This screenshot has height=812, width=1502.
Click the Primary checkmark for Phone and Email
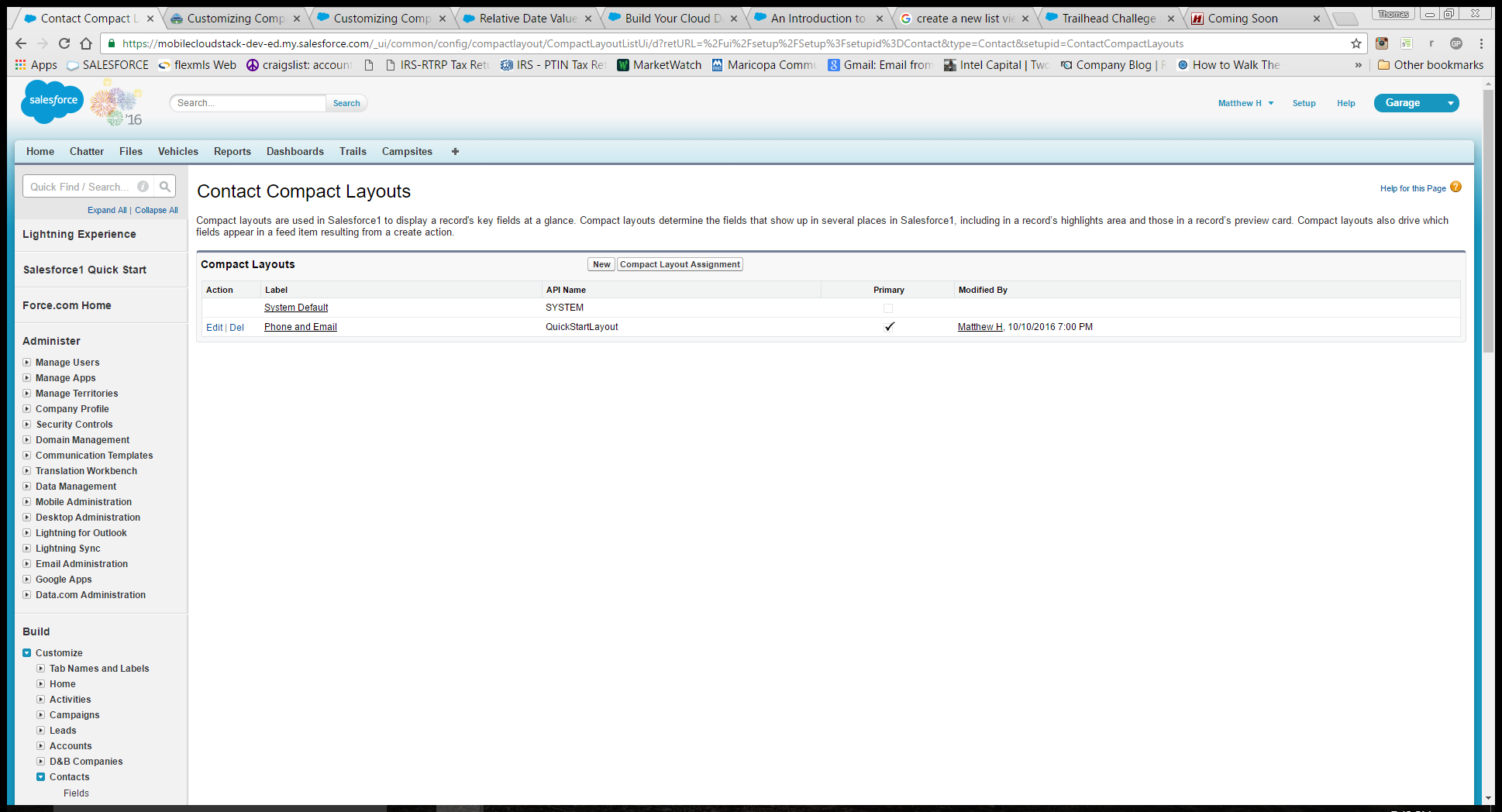pos(889,327)
